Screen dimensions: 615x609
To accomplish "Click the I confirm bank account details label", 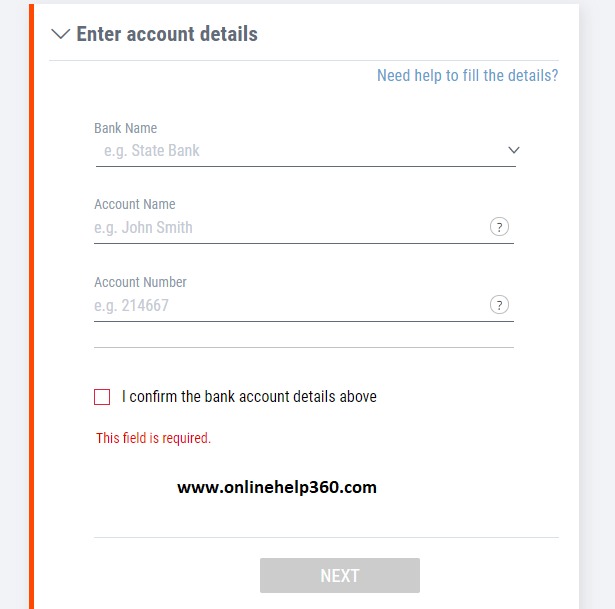I will point(249,397).
